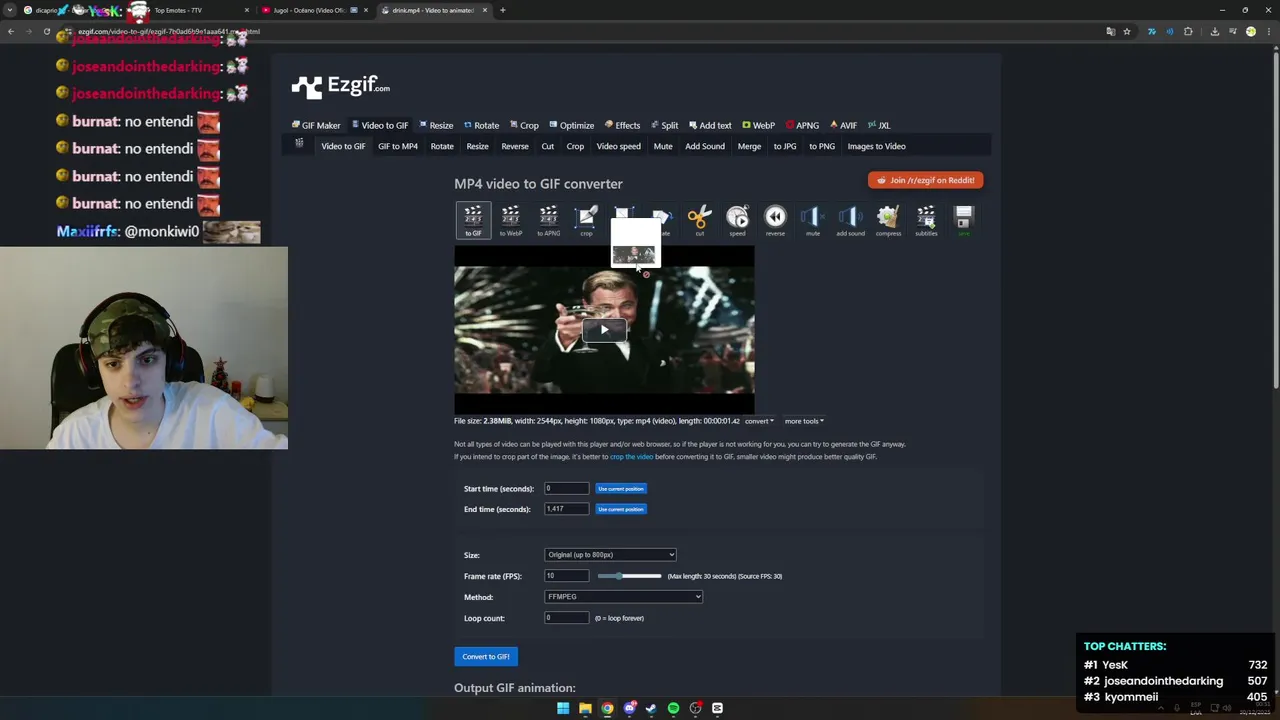Click the Start time input field
This screenshot has width=1280, height=720.
coord(566,488)
